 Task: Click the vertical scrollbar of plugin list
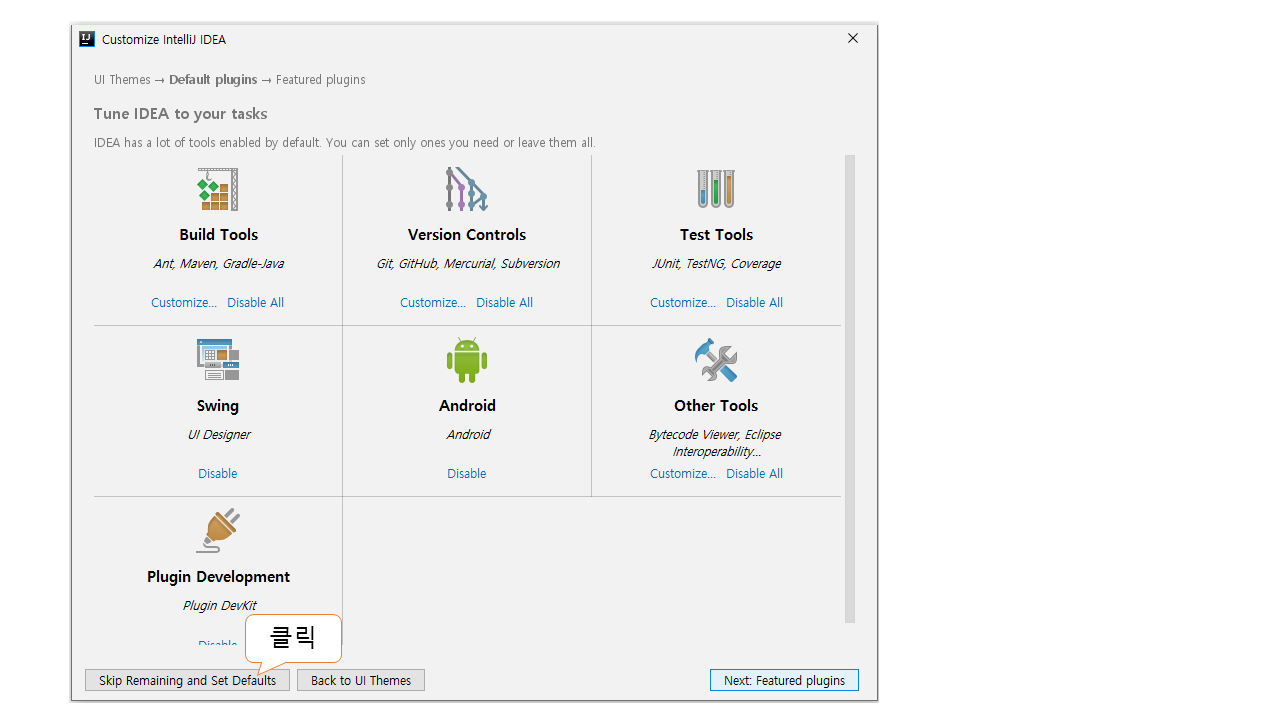[850, 388]
